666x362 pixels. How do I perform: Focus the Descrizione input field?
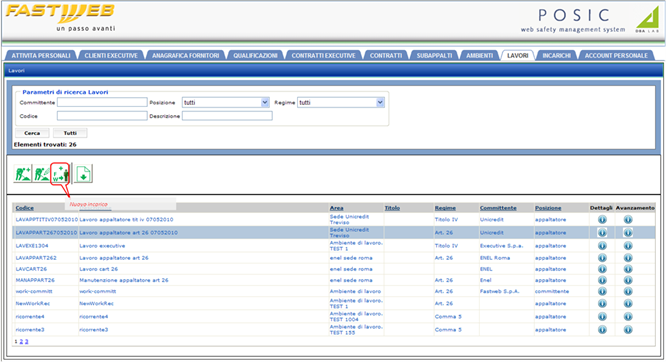pos(227,116)
